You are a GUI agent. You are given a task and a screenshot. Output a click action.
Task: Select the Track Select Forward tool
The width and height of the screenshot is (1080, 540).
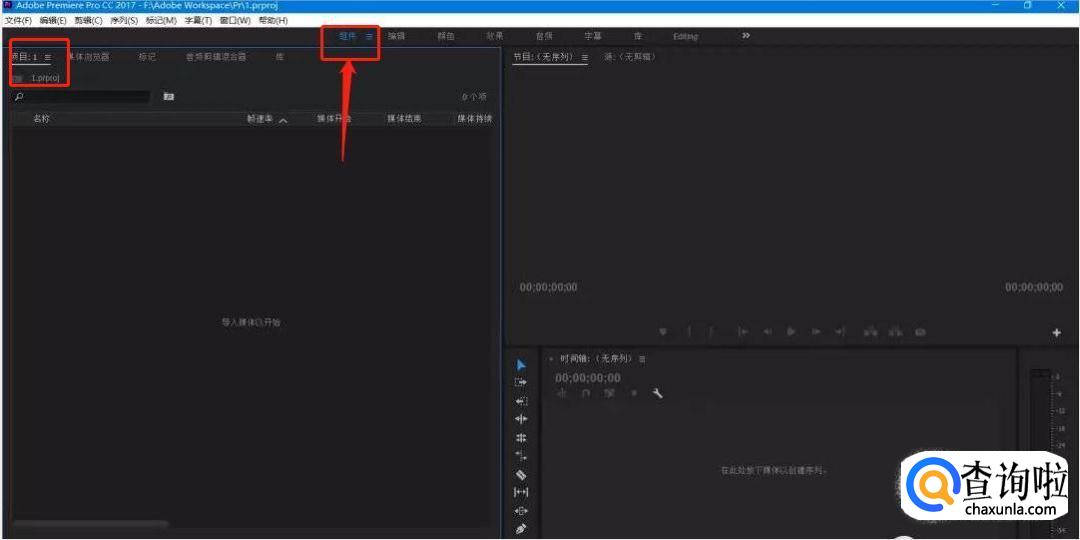pos(521,382)
